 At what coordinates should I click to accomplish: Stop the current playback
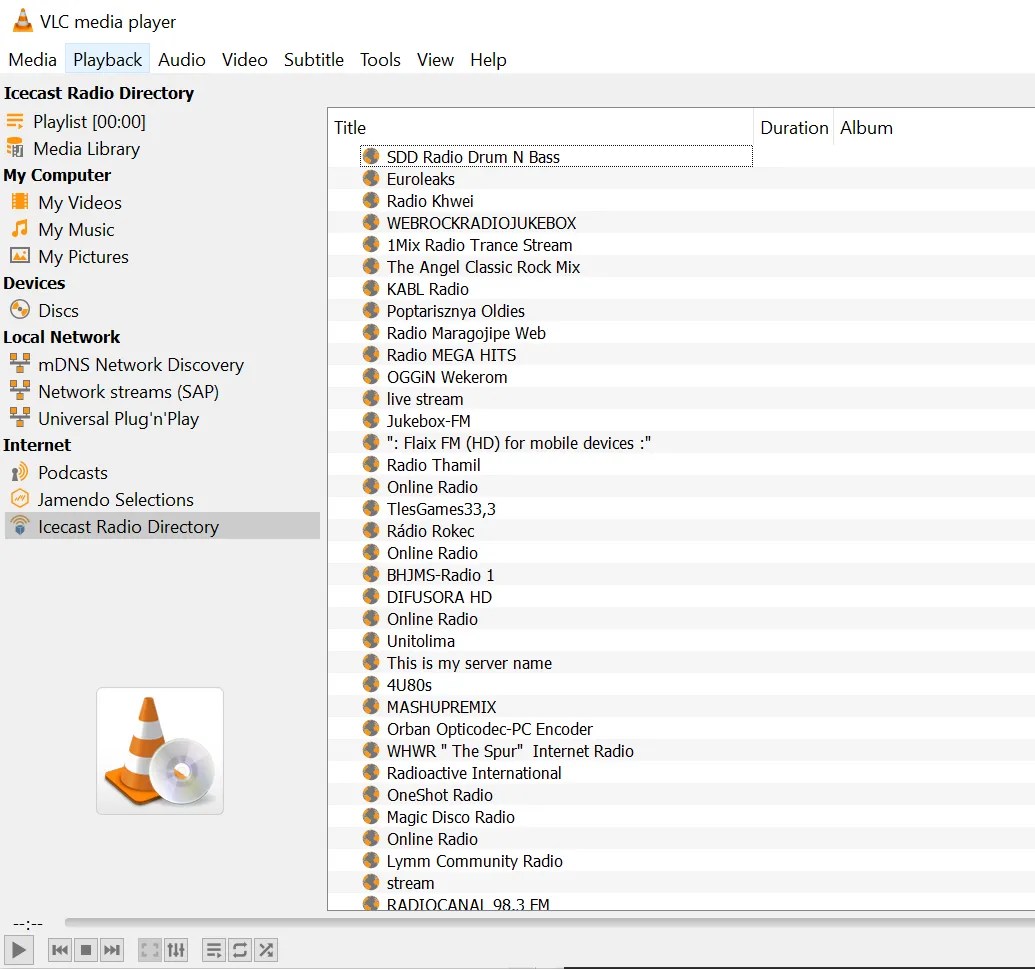[85, 950]
